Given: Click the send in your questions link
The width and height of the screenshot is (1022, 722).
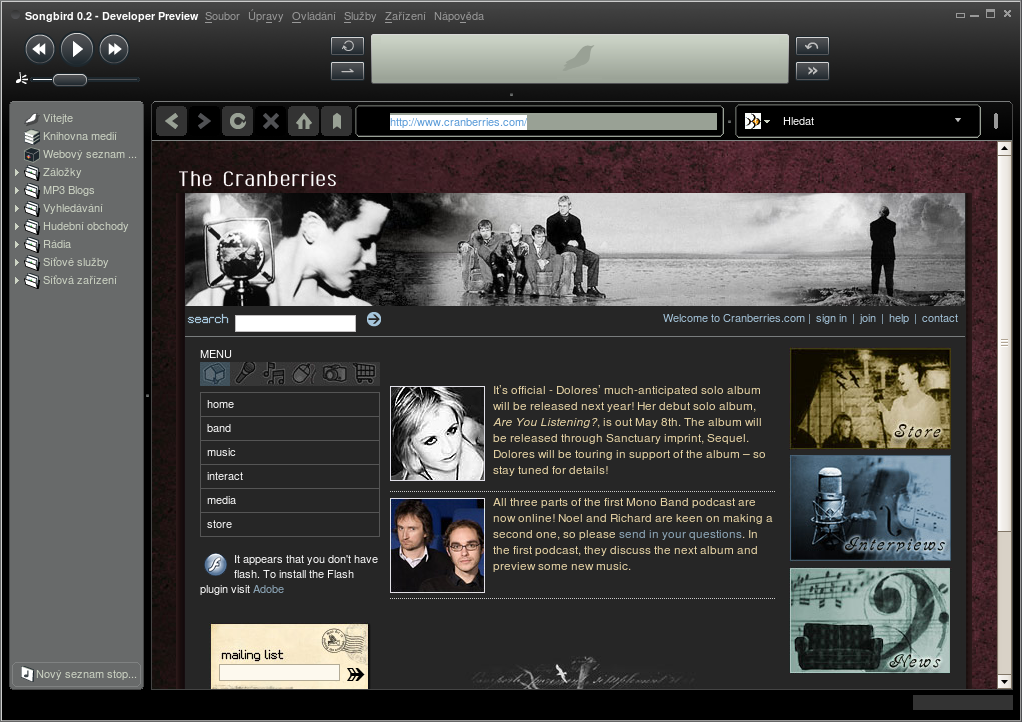Looking at the screenshot, I should click(x=680, y=534).
